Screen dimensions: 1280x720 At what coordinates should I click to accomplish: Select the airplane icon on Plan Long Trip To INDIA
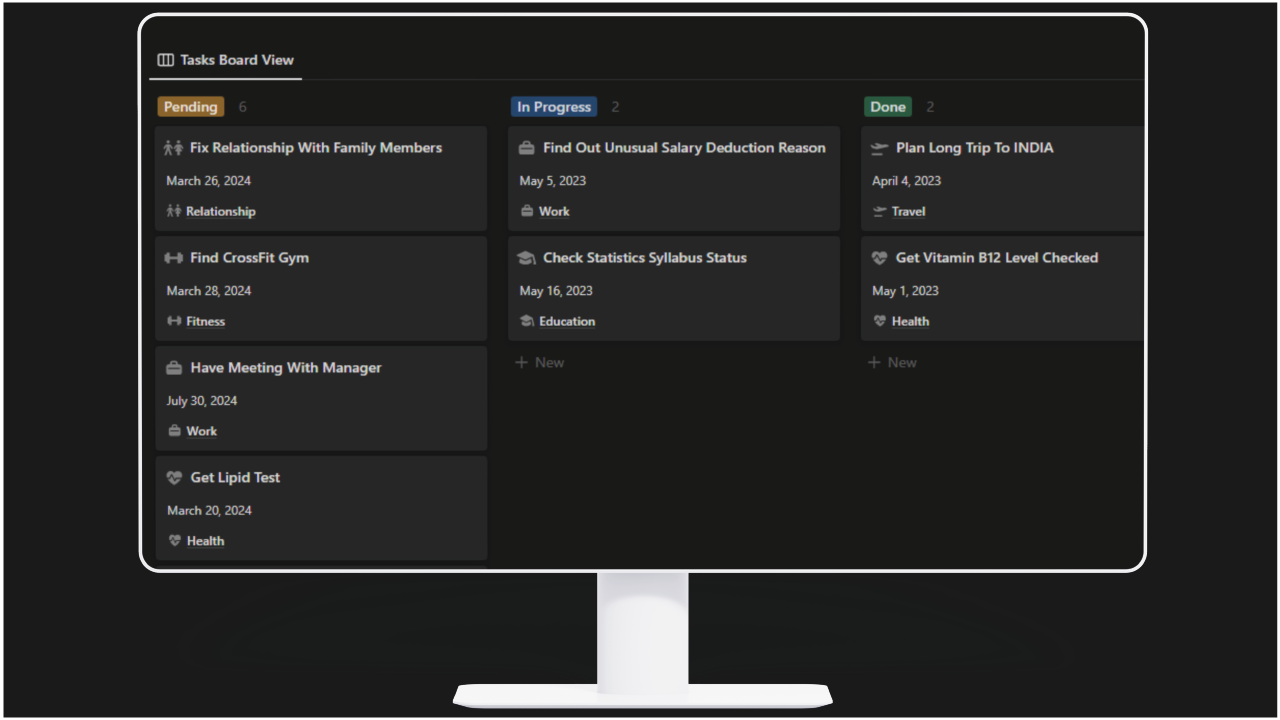coord(879,147)
